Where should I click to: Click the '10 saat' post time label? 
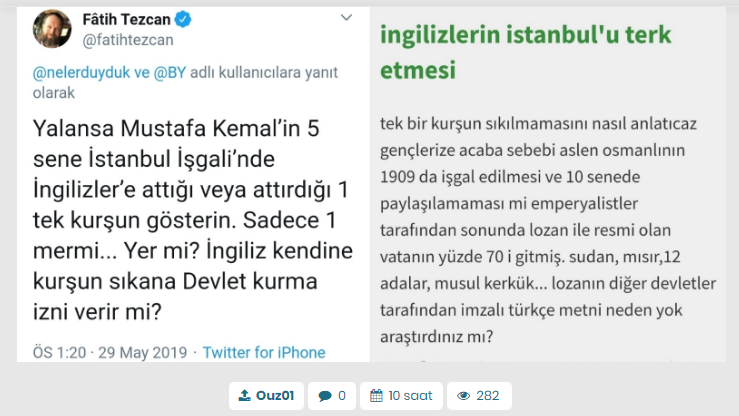coord(410,395)
